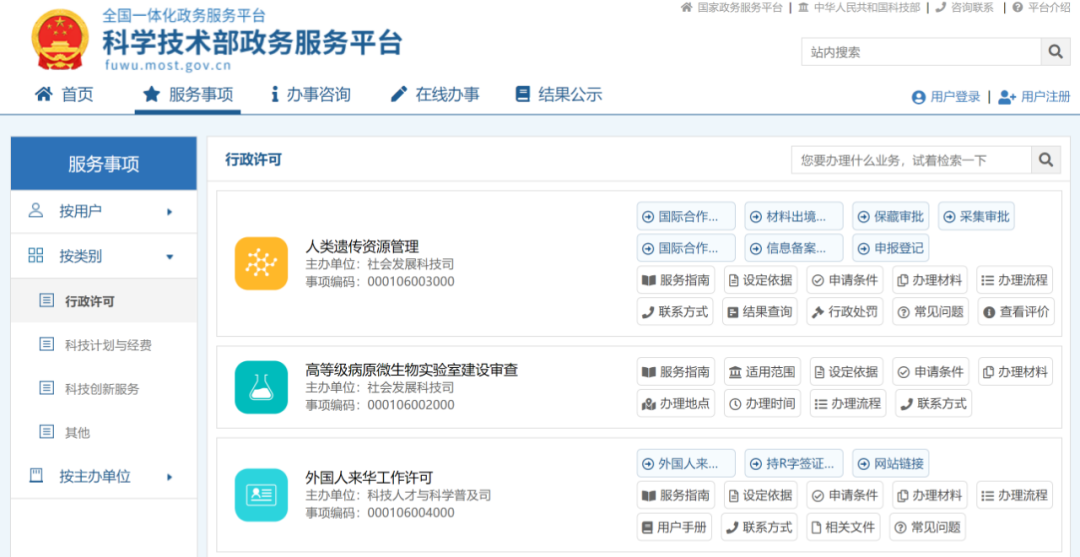The width and height of the screenshot is (1080, 557).
Task: Switch to the 办事咨询 navigation tab
Action: click(x=311, y=95)
